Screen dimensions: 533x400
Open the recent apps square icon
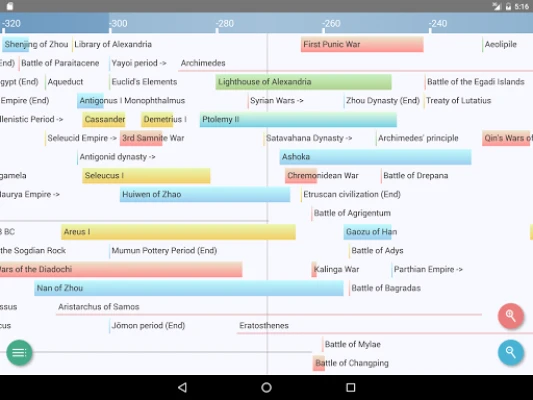(x=350, y=387)
